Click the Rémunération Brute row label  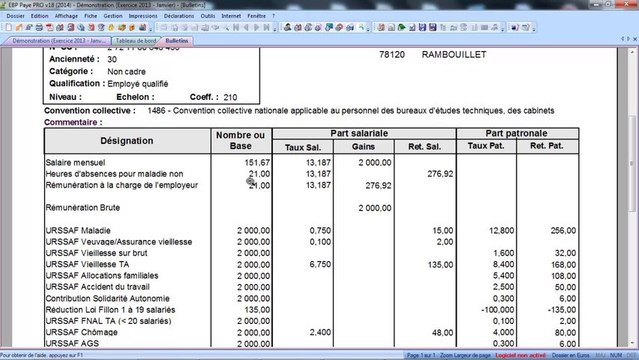82,208
